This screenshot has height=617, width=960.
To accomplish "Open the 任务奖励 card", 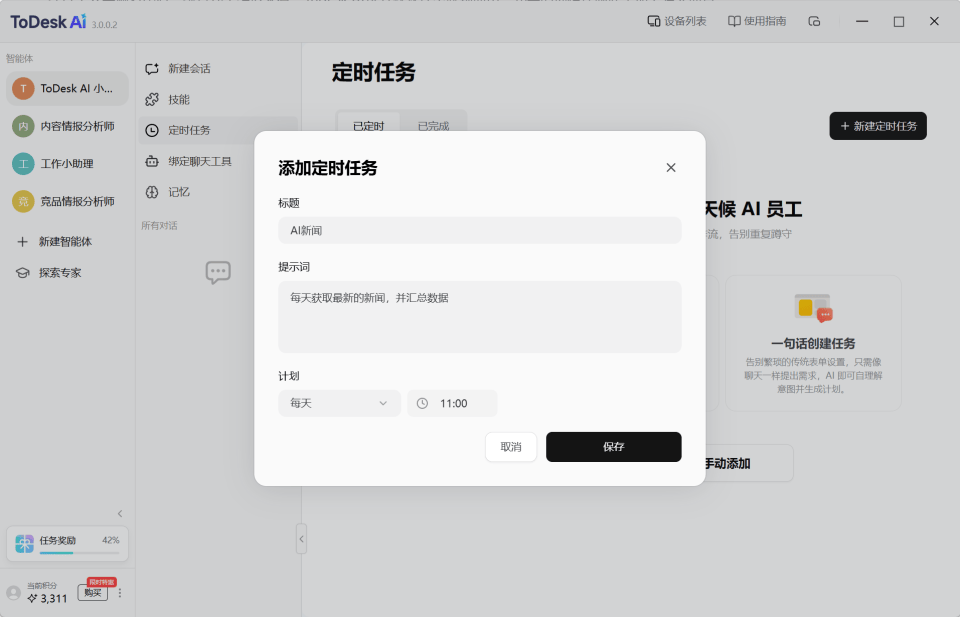I will point(67,544).
